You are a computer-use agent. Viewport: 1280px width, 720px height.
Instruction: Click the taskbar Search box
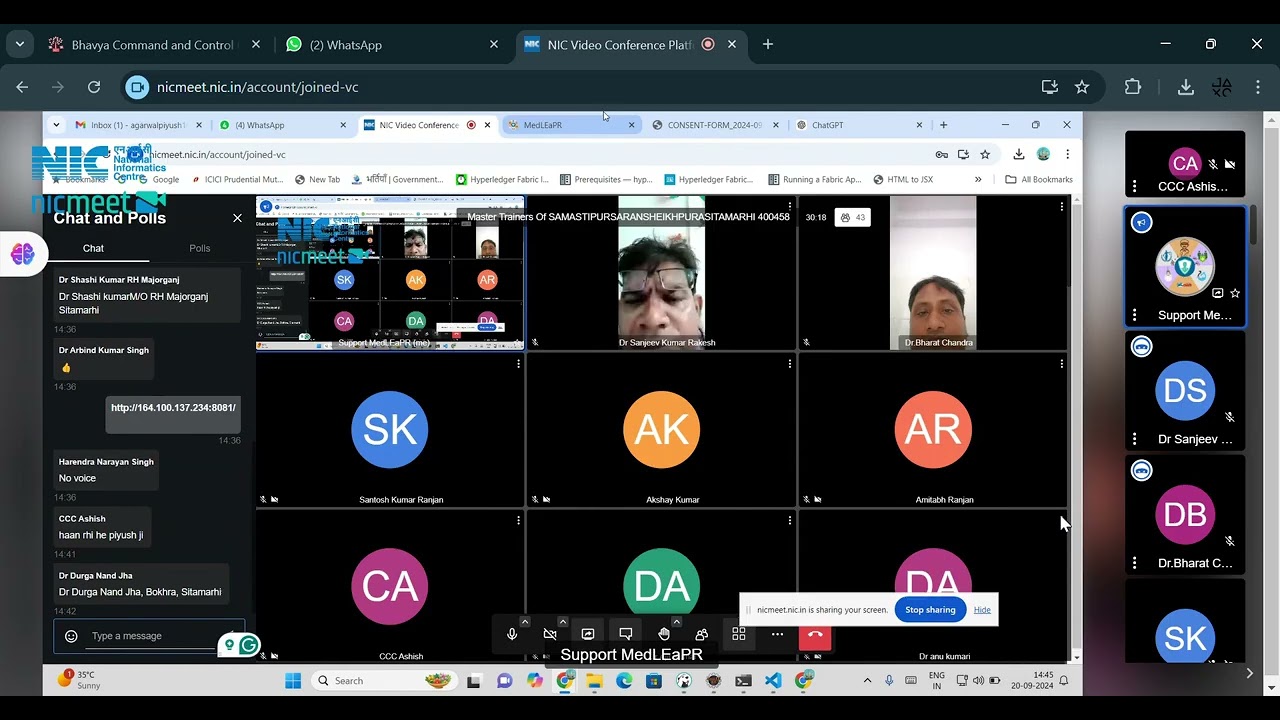point(385,681)
